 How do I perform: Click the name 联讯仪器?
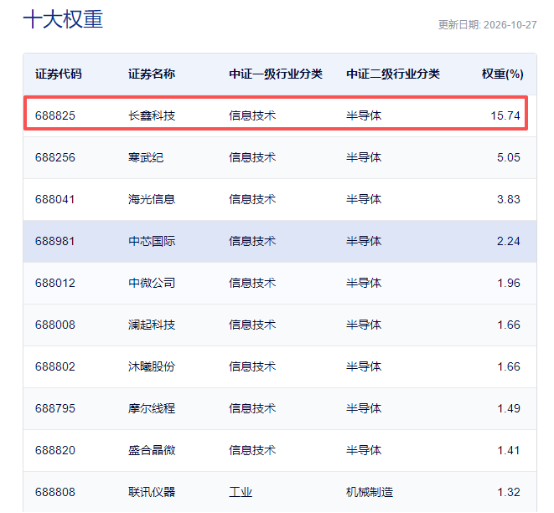[x=152, y=492]
